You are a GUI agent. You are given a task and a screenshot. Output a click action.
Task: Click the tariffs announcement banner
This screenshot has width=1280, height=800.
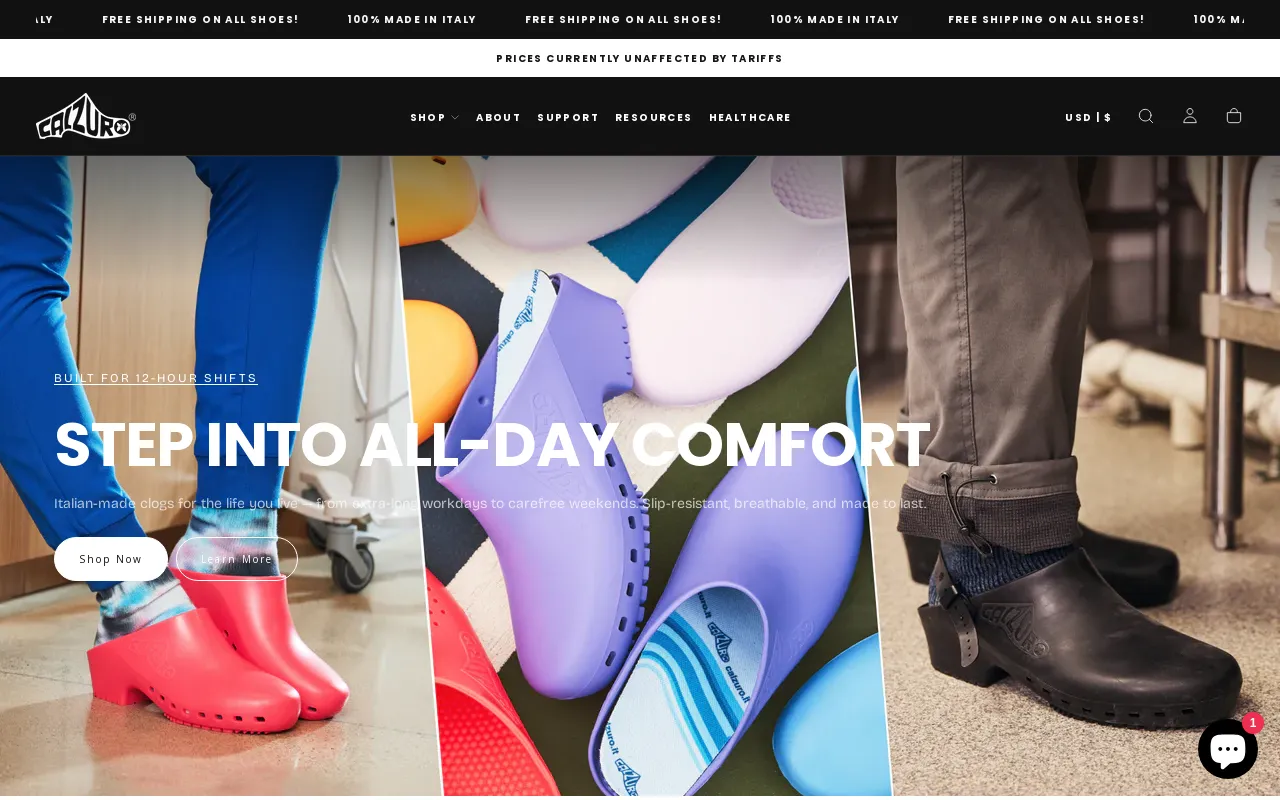(640, 58)
